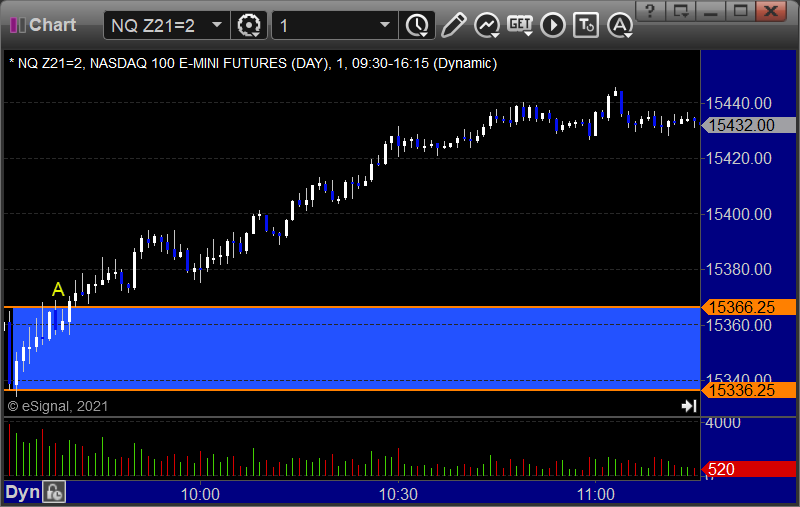Maximize the chart window
The width and height of the screenshot is (800, 507).
point(740,11)
